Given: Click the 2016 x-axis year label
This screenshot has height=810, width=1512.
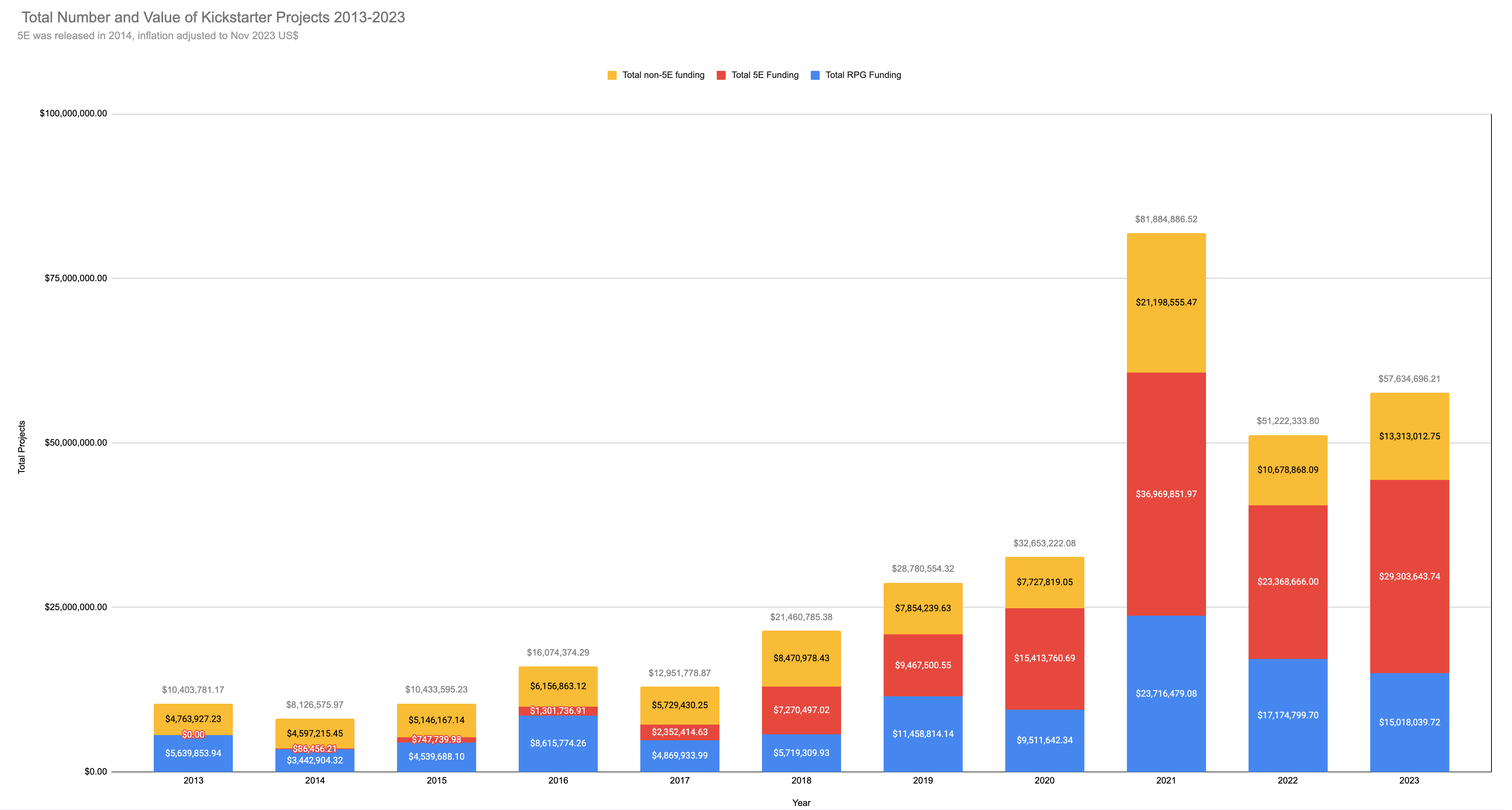Looking at the screenshot, I should point(557,781).
